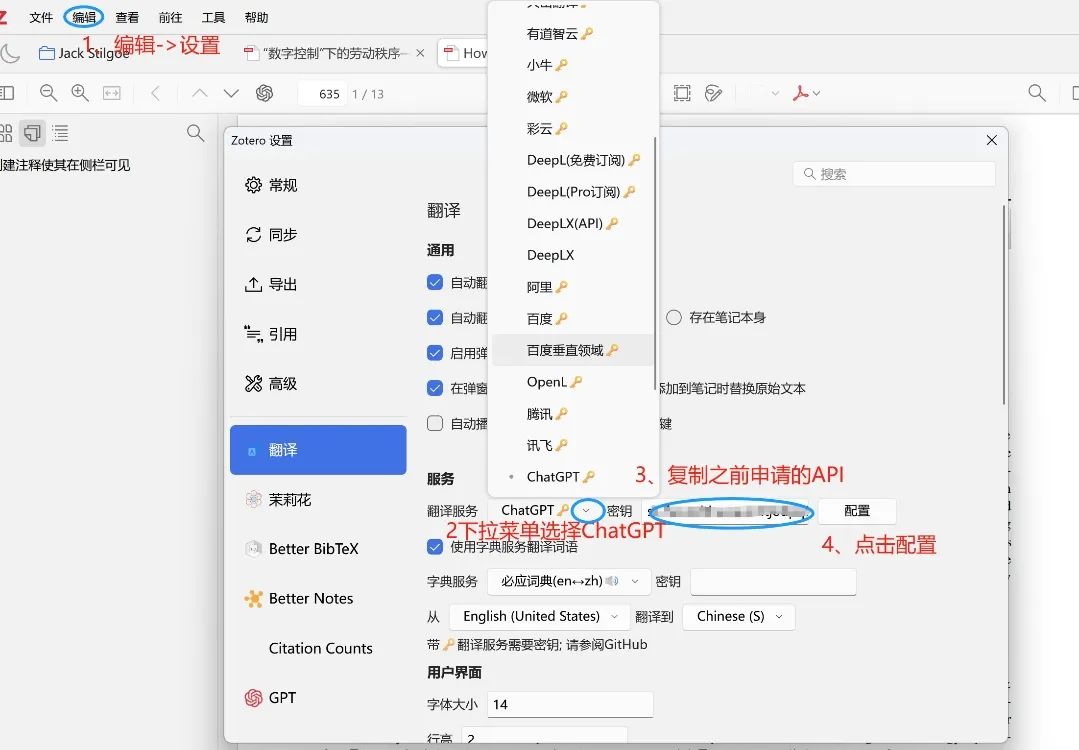Go to the previous page arrow
Image resolution: width=1079 pixels, height=750 pixels.
pos(200,93)
